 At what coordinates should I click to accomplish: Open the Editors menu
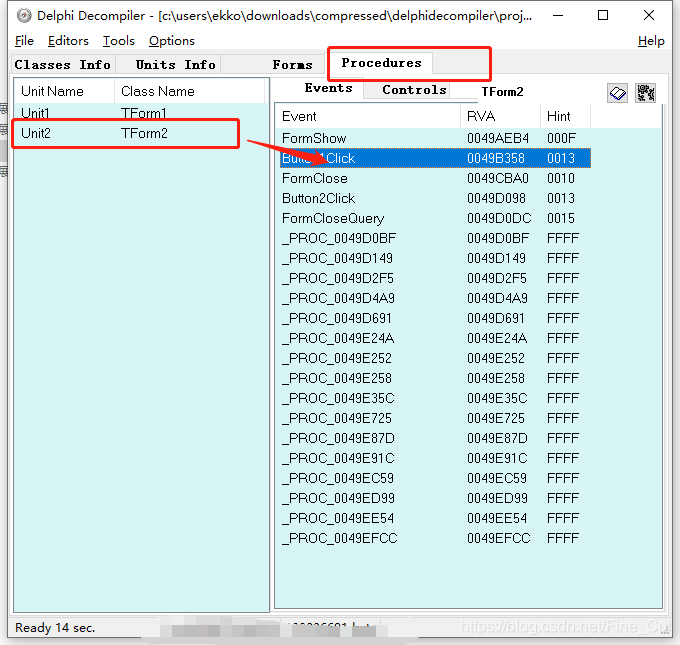[x=68, y=41]
